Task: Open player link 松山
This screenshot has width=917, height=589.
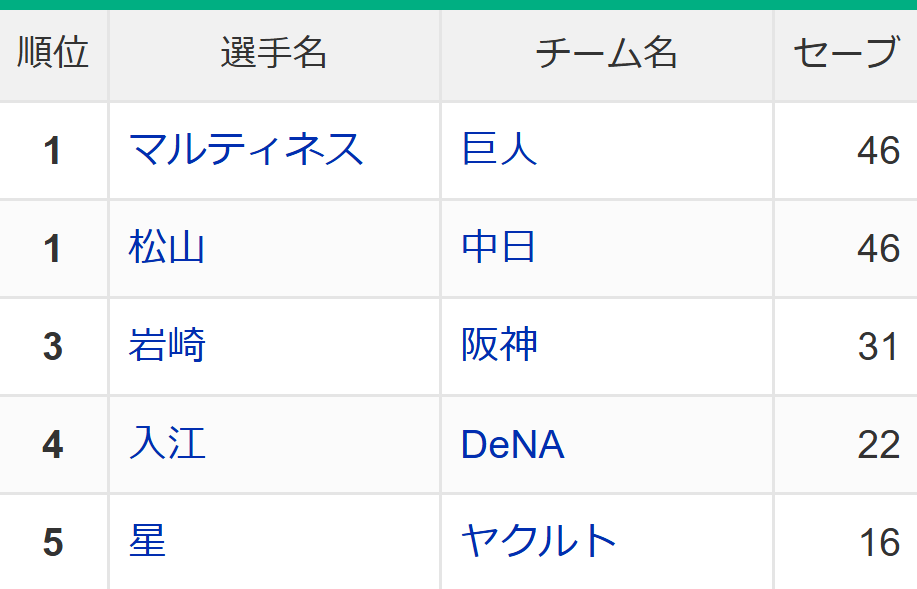Action: (x=167, y=247)
